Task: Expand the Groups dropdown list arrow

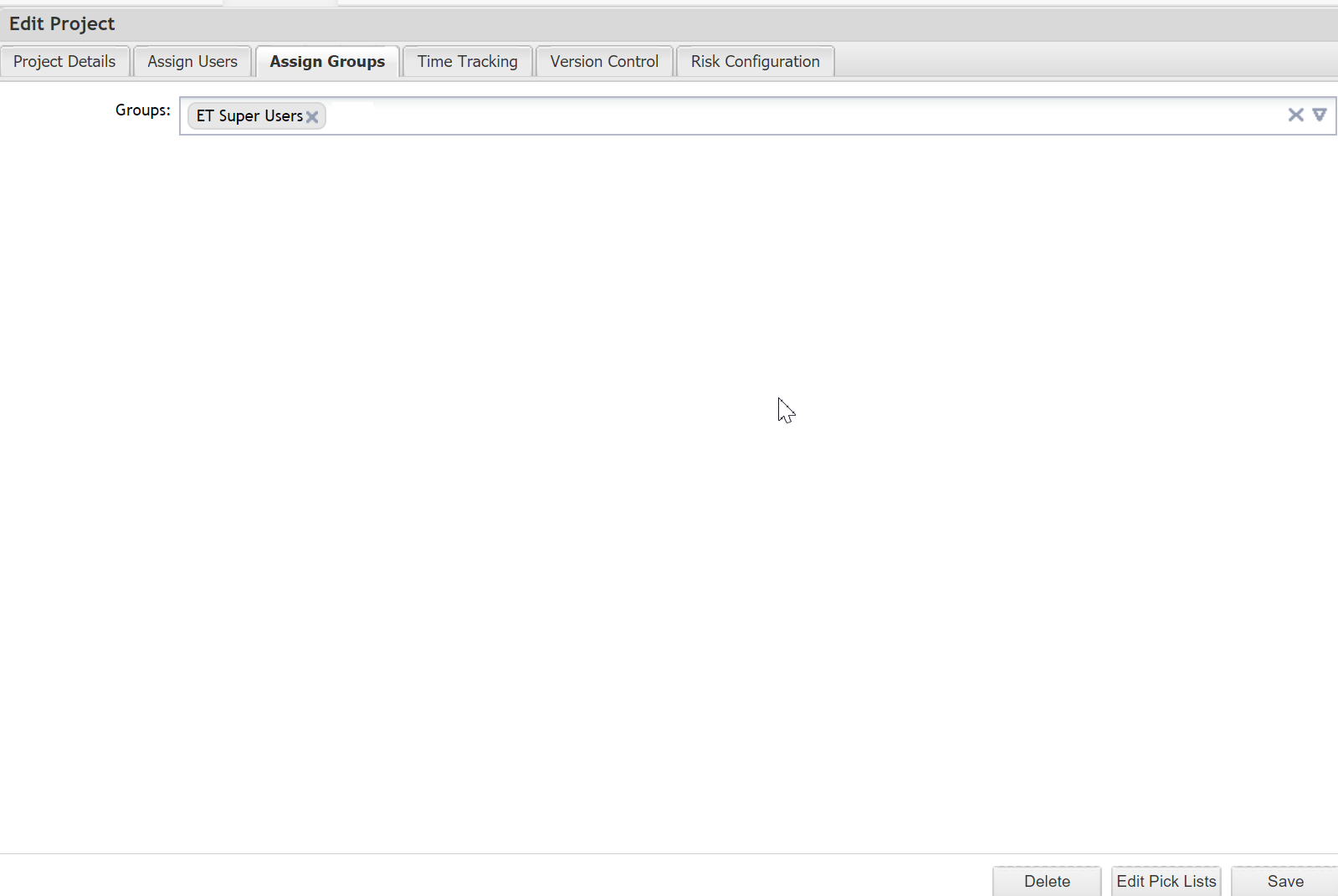Action: tap(1320, 115)
